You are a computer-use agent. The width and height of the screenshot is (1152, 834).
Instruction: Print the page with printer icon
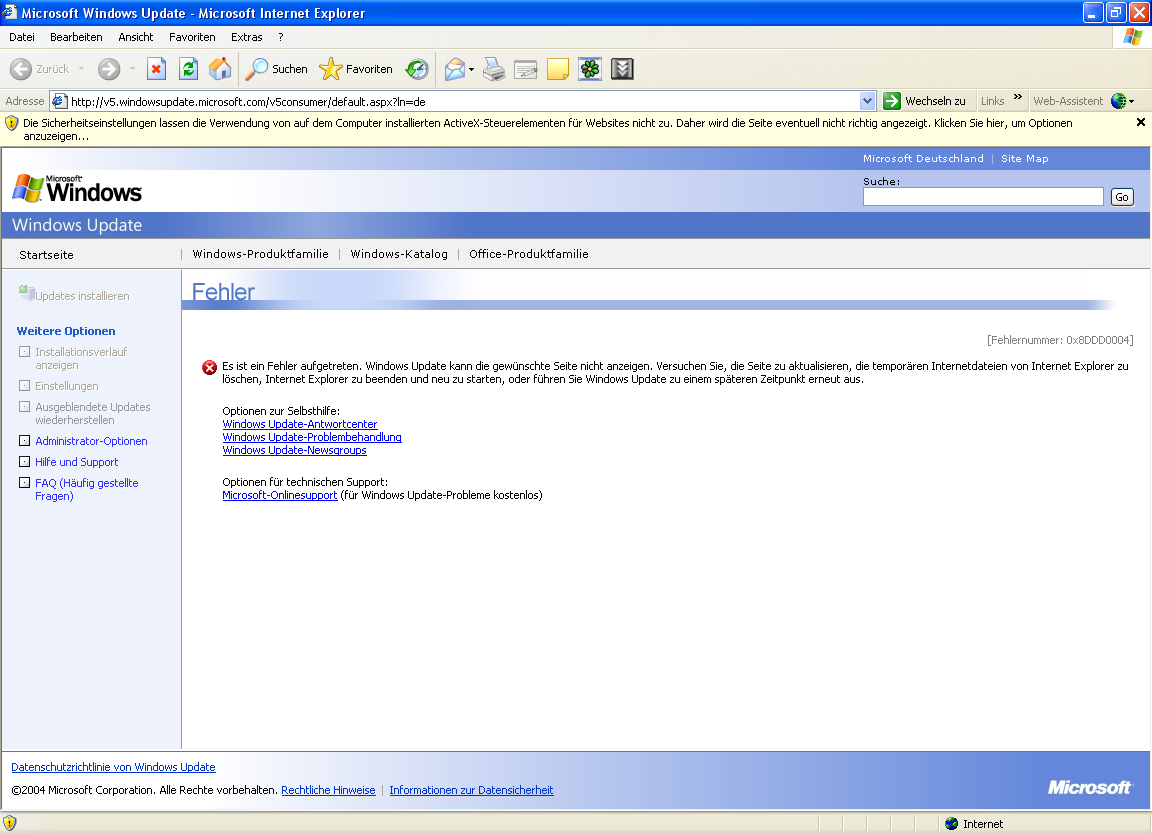[x=494, y=69]
